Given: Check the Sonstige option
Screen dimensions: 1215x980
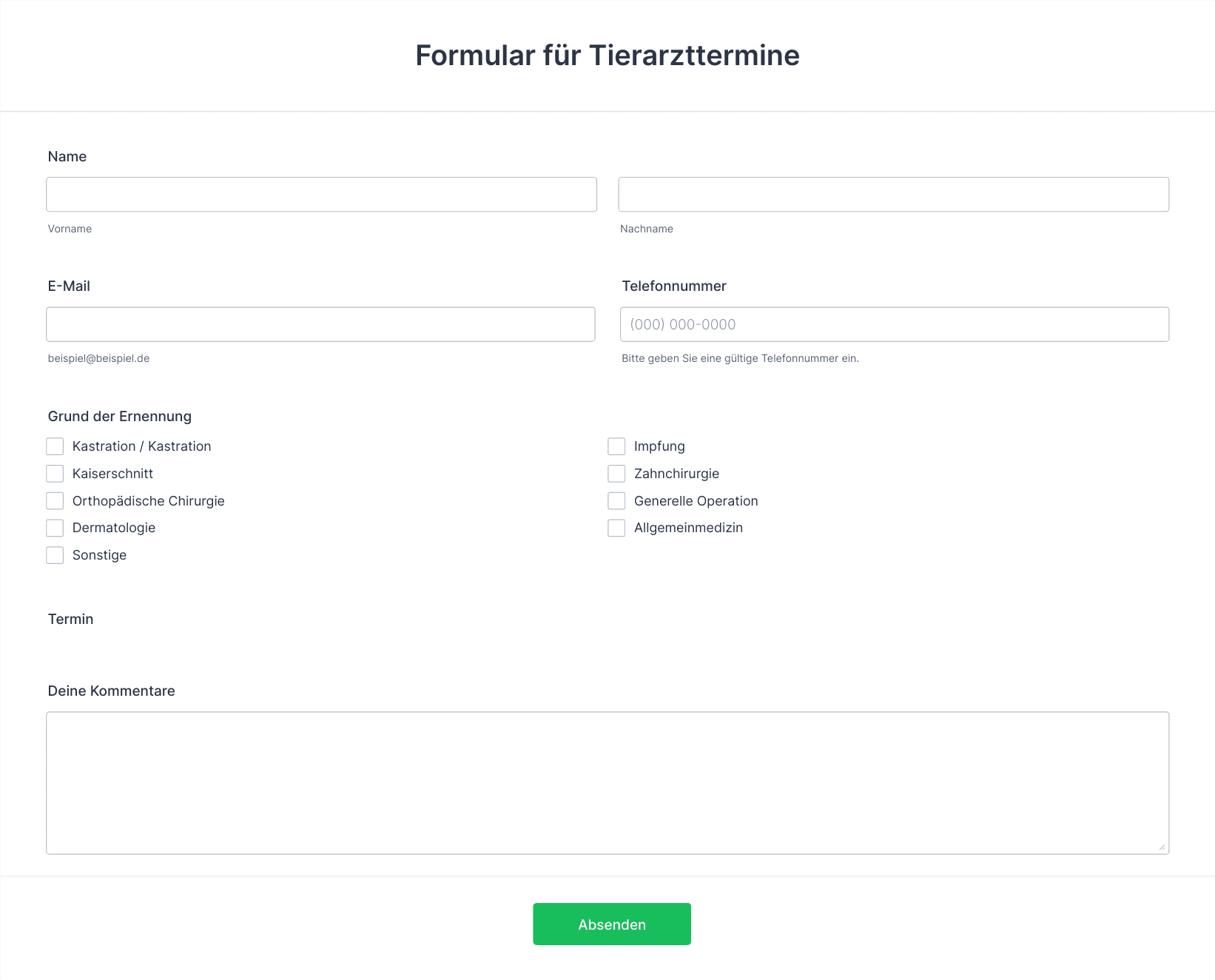Looking at the screenshot, I should 55,555.
